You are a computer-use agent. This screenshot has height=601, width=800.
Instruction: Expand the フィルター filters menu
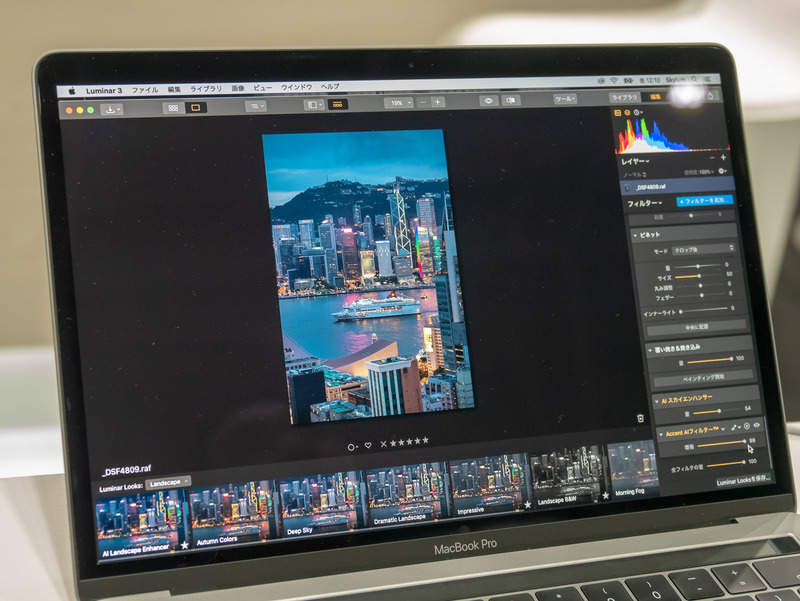coord(644,204)
